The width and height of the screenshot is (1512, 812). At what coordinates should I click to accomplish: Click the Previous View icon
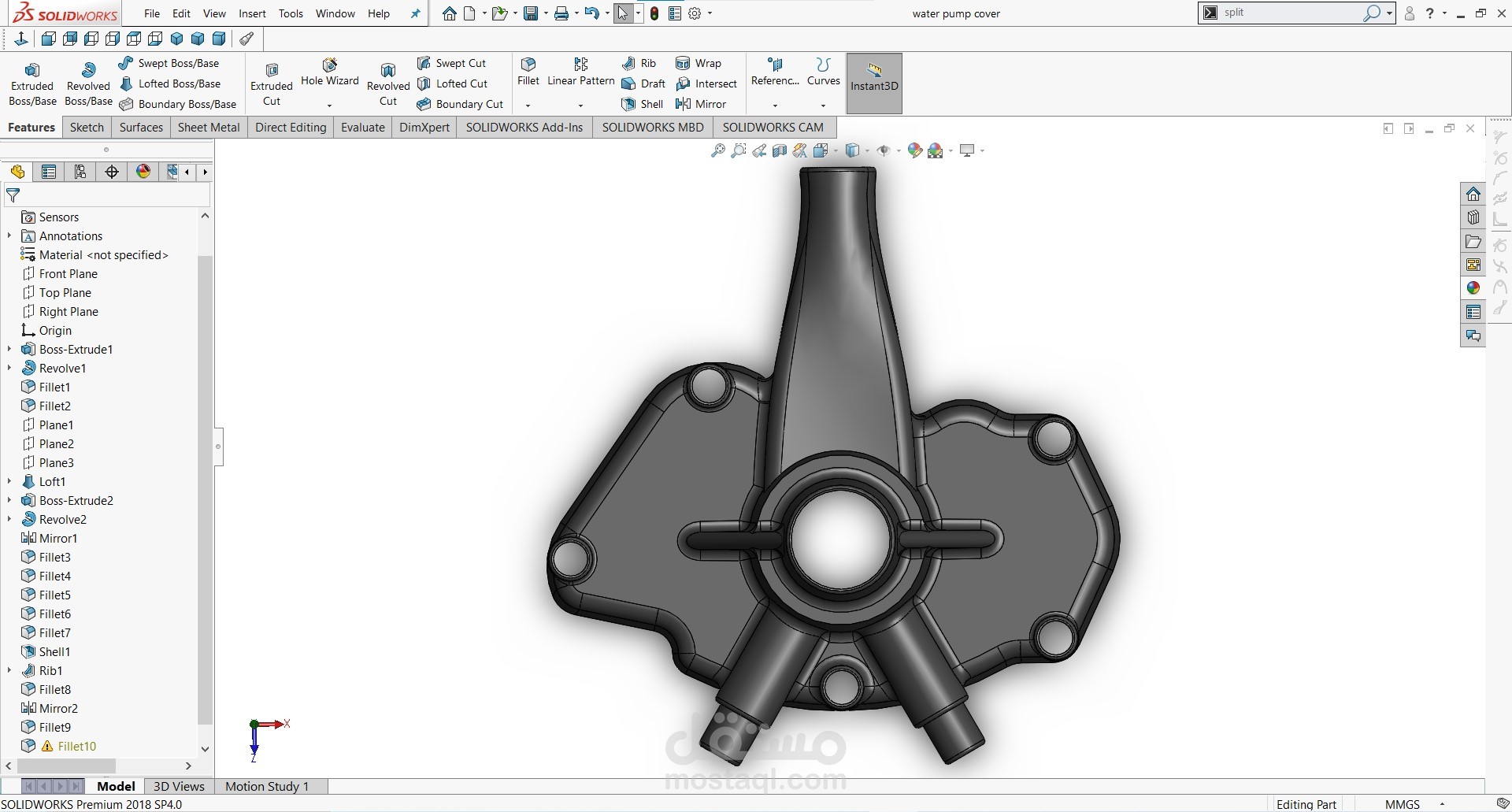759,150
